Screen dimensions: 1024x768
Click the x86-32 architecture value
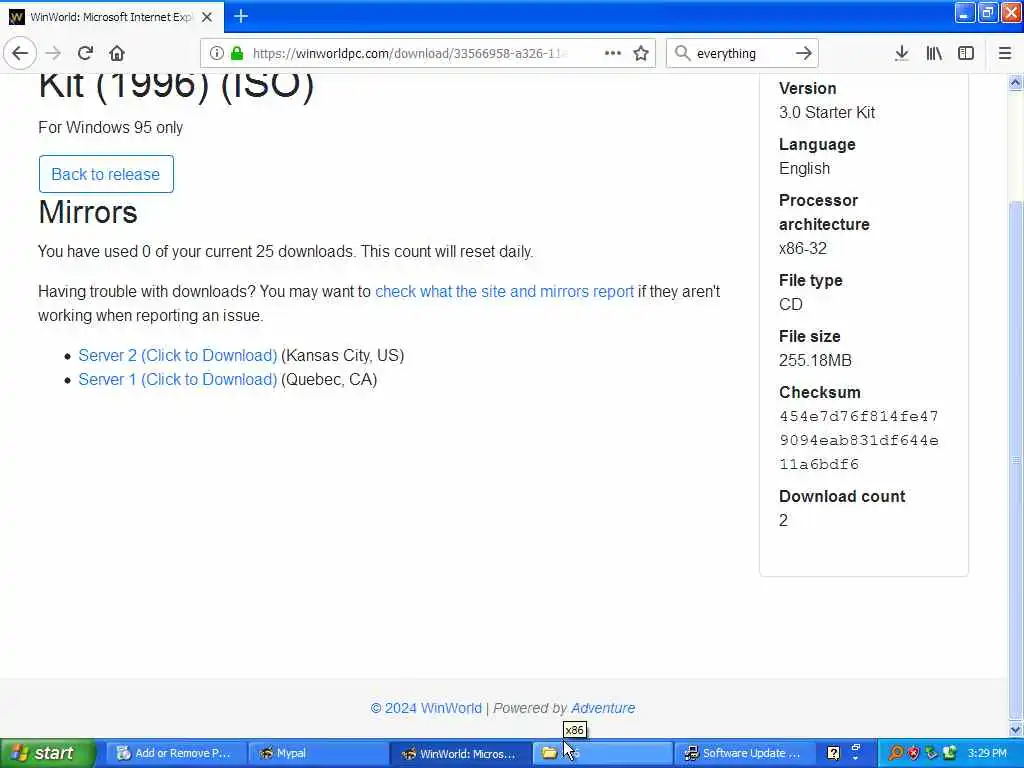(x=803, y=248)
